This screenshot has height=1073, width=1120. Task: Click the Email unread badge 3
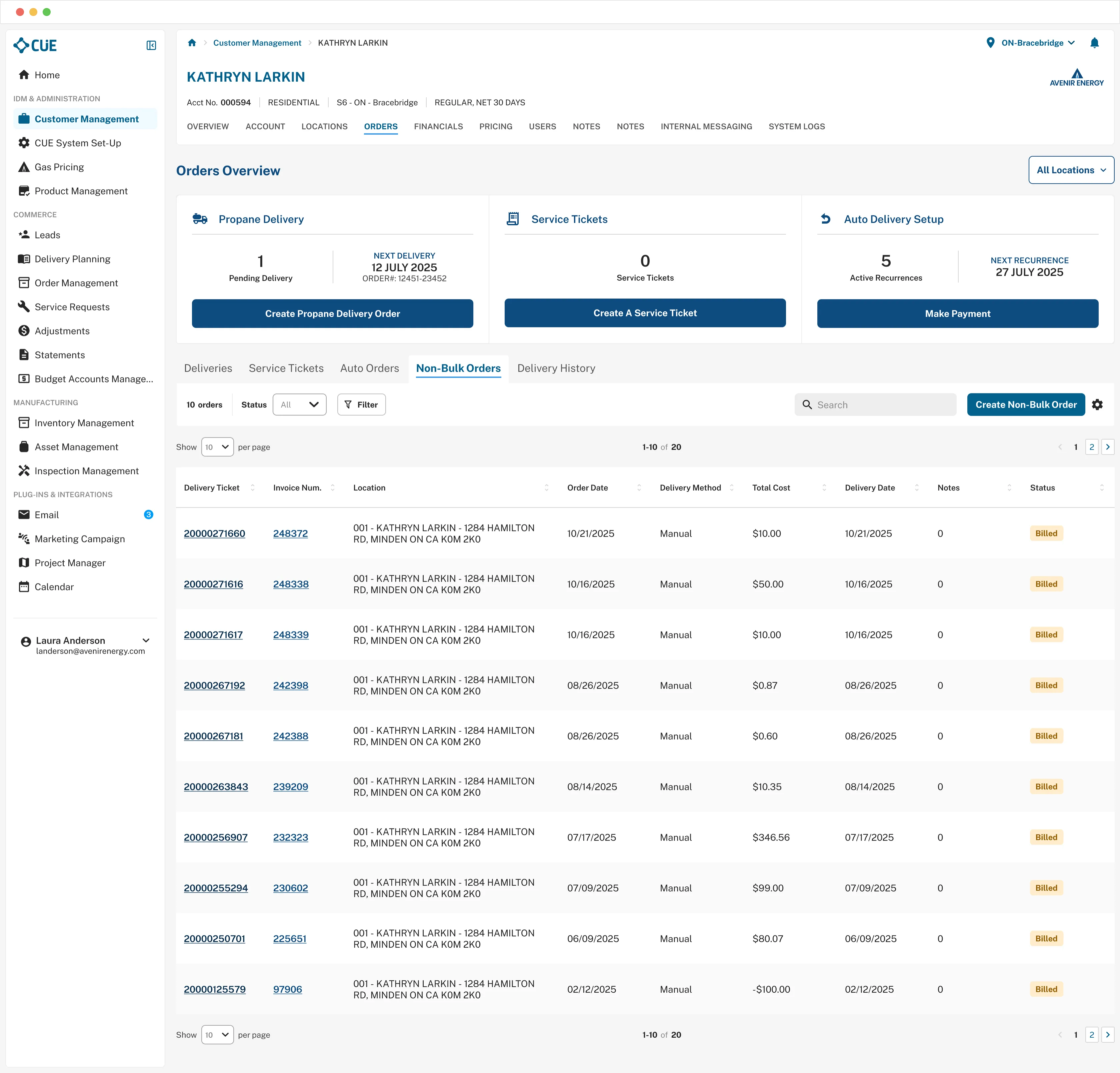click(149, 515)
